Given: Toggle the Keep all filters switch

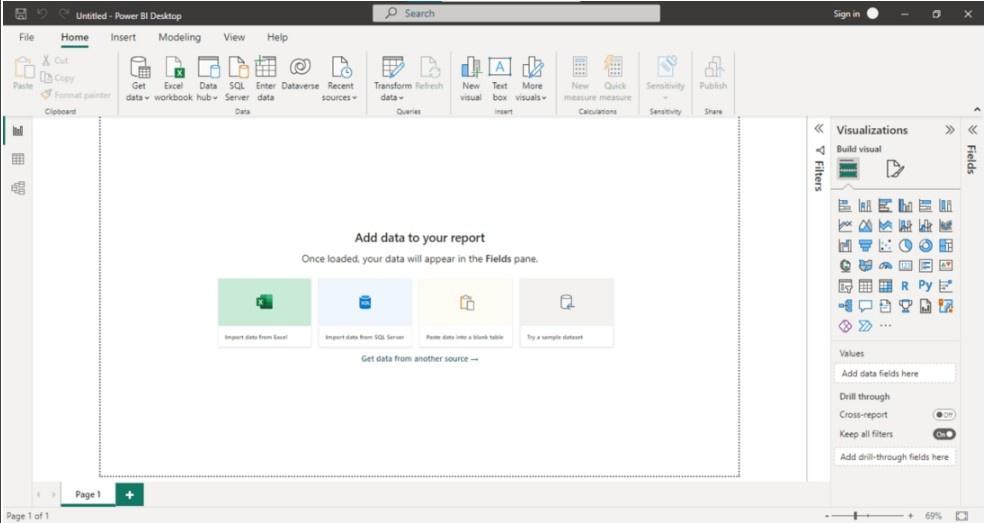Looking at the screenshot, I should pos(944,434).
